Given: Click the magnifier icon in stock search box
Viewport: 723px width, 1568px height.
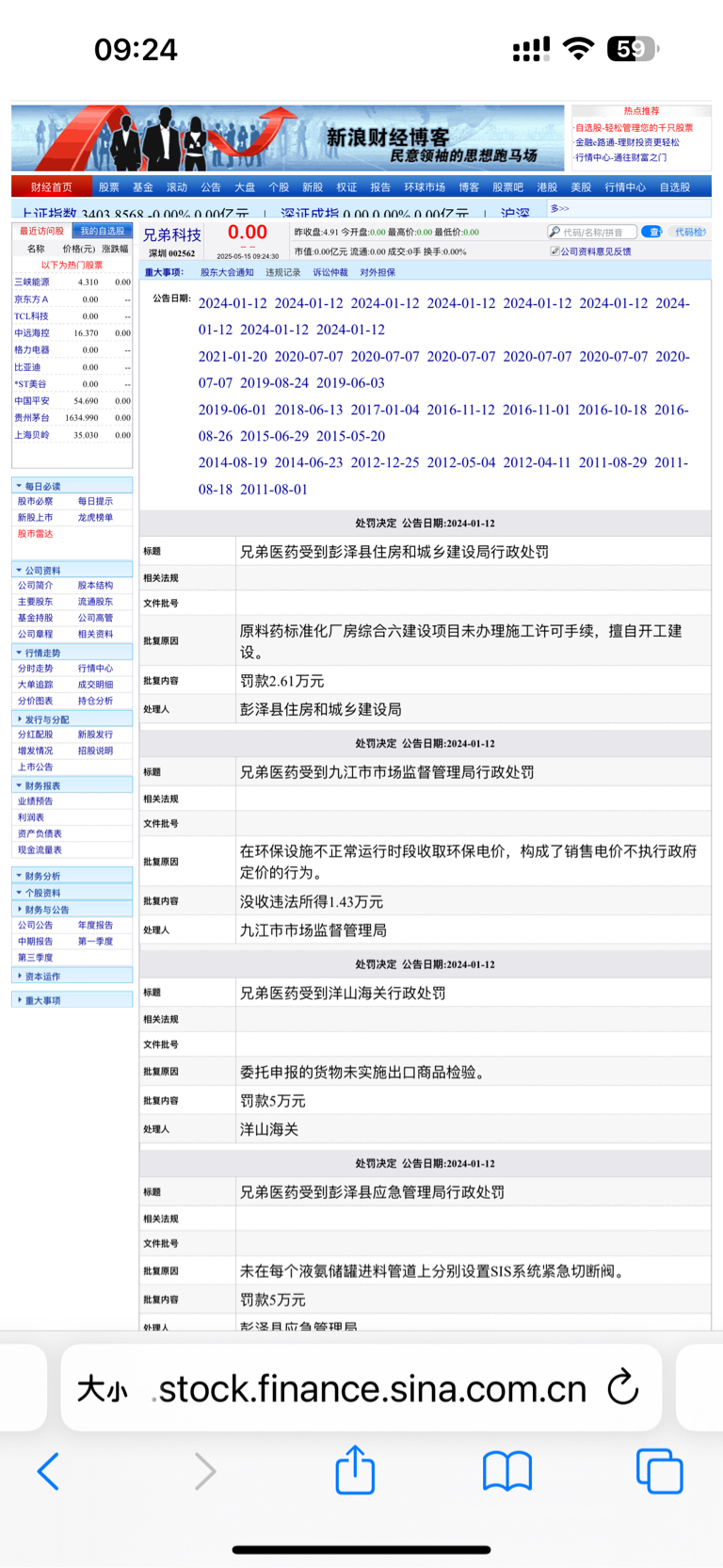Looking at the screenshot, I should 554,232.
